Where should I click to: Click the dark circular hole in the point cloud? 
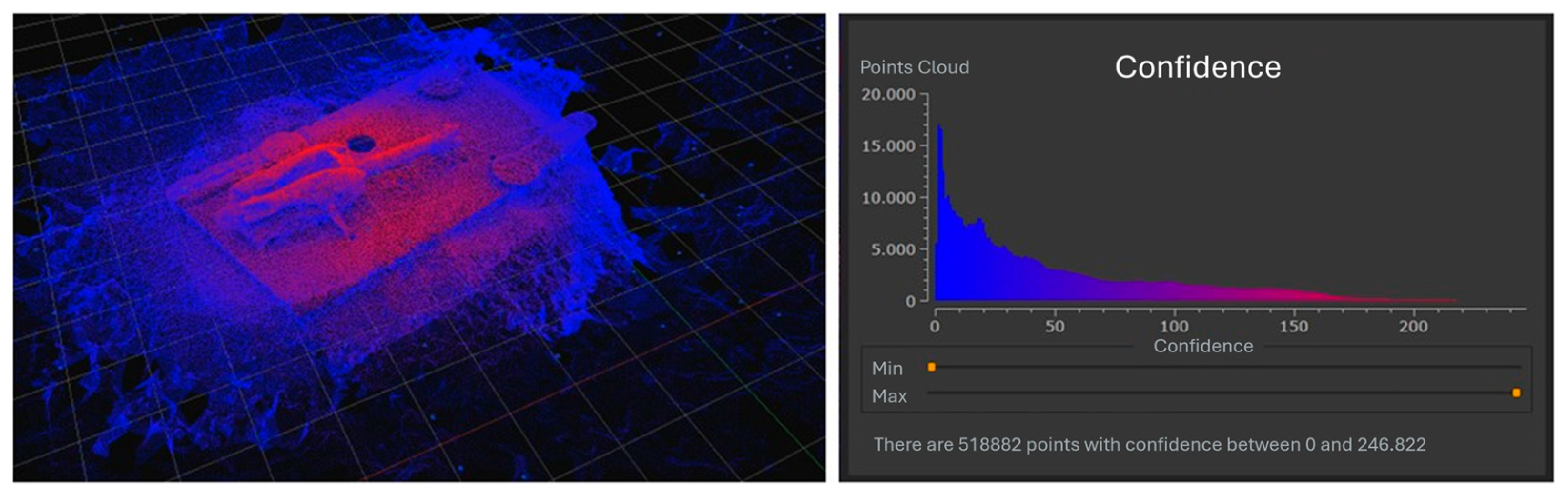coord(360,144)
